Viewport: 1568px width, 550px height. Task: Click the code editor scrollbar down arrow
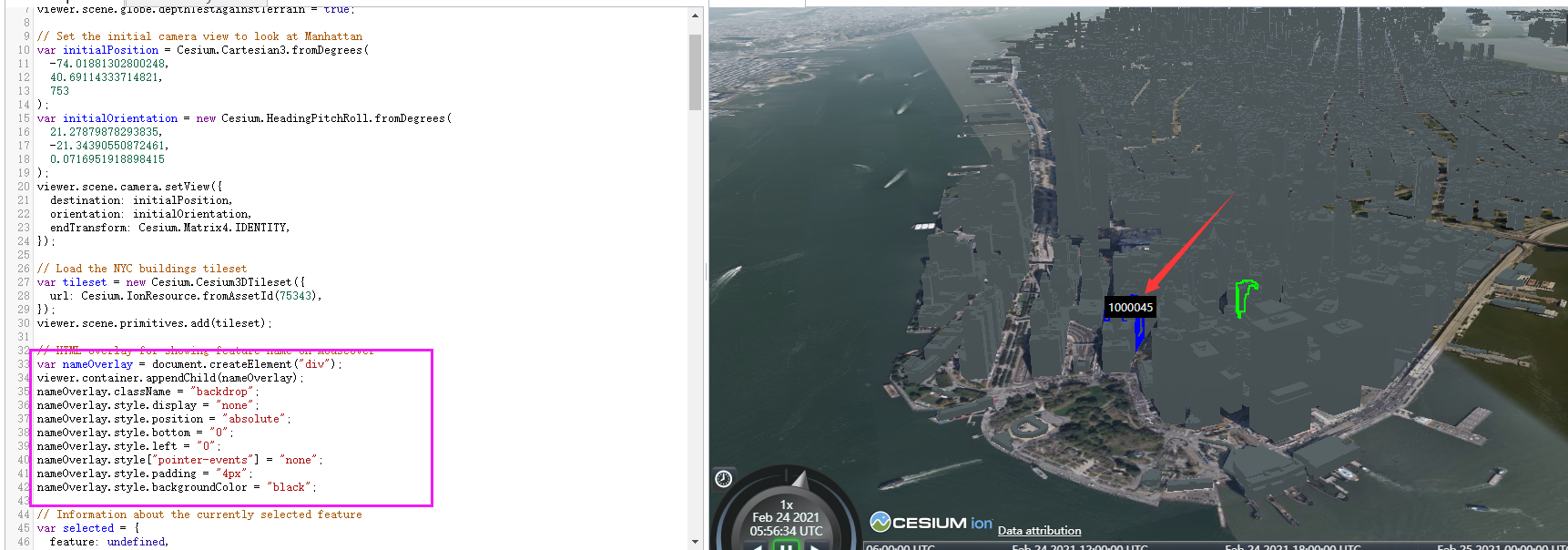pyautogui.click(x=696, y=542)
